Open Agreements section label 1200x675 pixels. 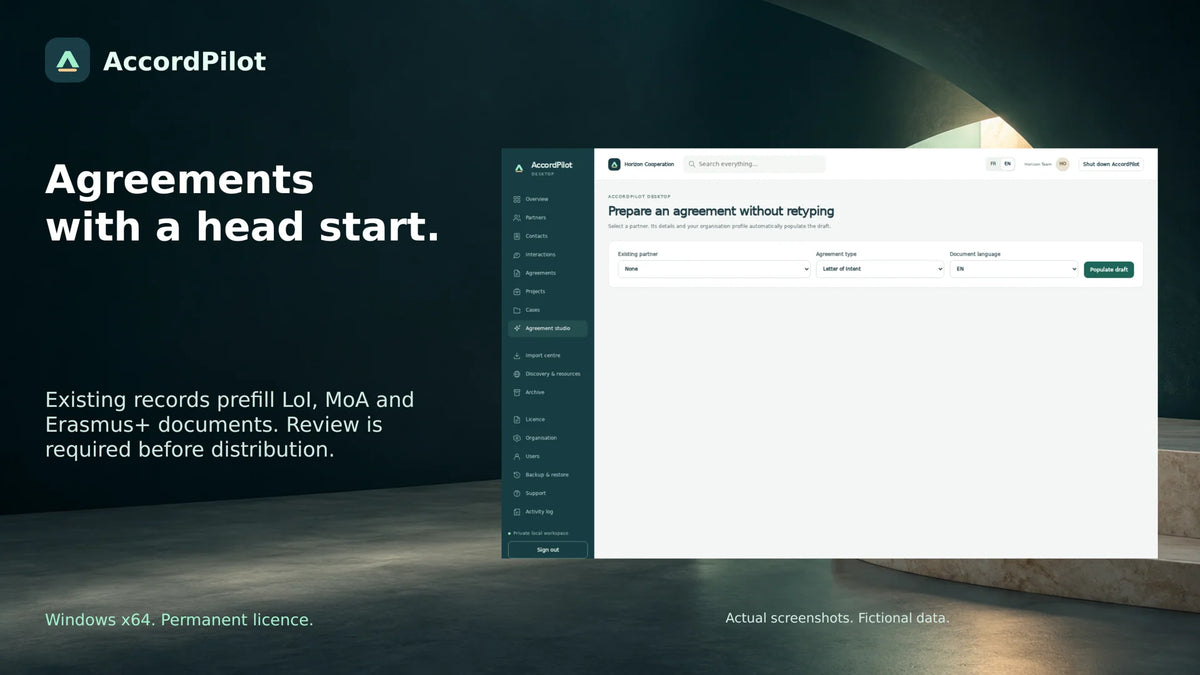[541, 273]
